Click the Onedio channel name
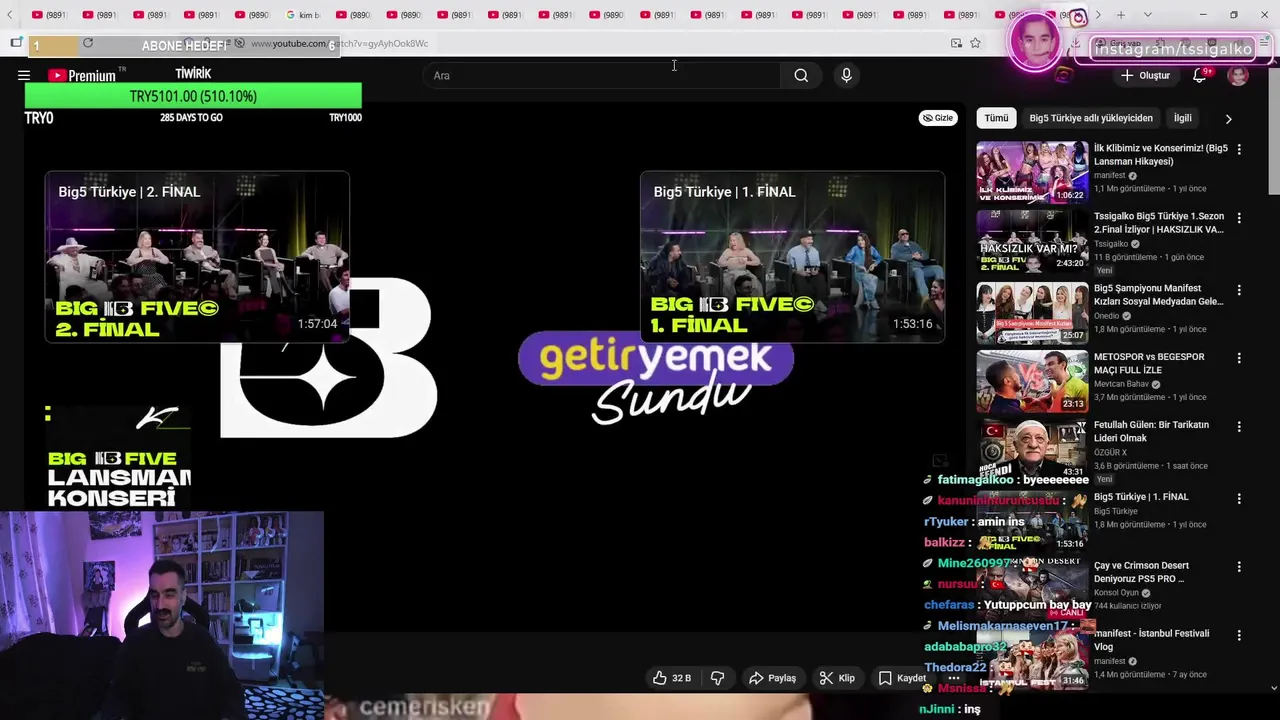The width and height of the screenshot is (1280, 720). (1107, 316)
